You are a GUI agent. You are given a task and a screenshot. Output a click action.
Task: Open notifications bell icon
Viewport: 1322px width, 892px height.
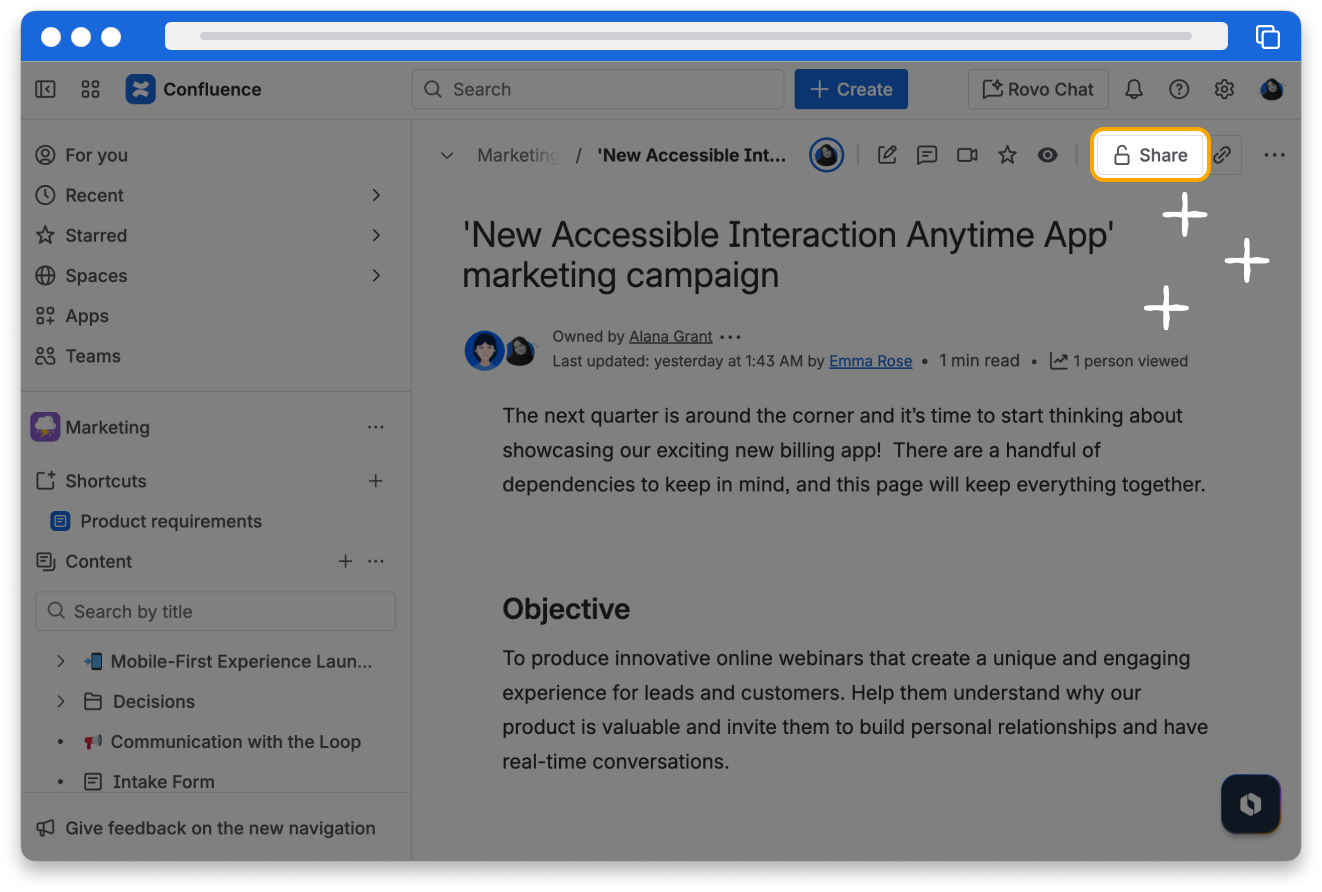click(x=1134, y=89)
